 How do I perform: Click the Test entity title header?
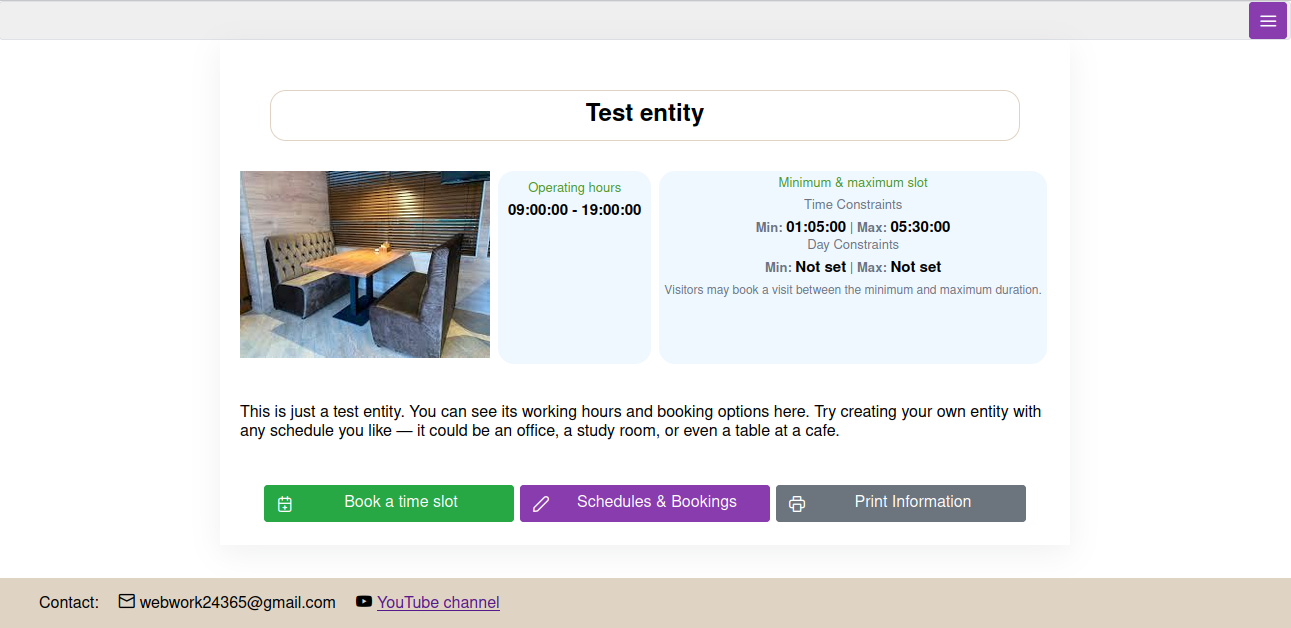point(644,113)
